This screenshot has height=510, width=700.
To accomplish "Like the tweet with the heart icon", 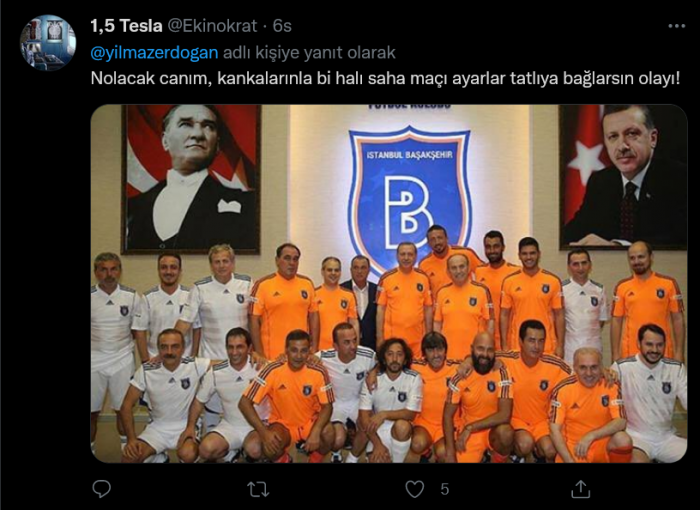I will point(415,489).
